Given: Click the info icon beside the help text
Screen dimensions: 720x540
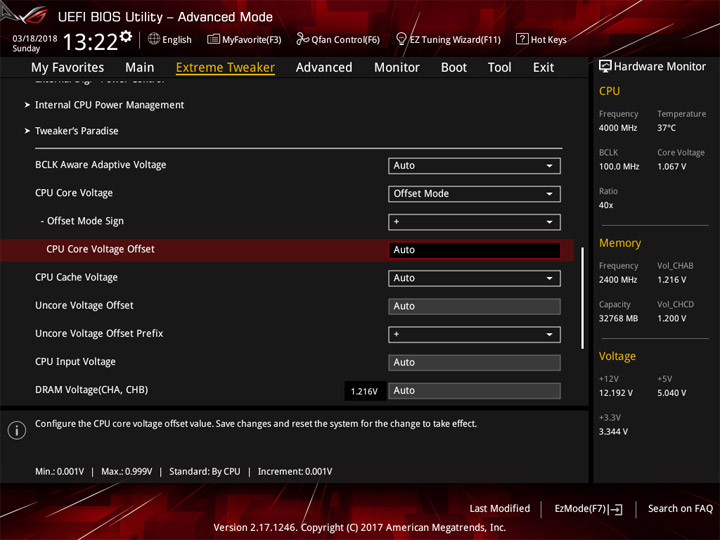Looking at the screenshot, I should point(17,430).
